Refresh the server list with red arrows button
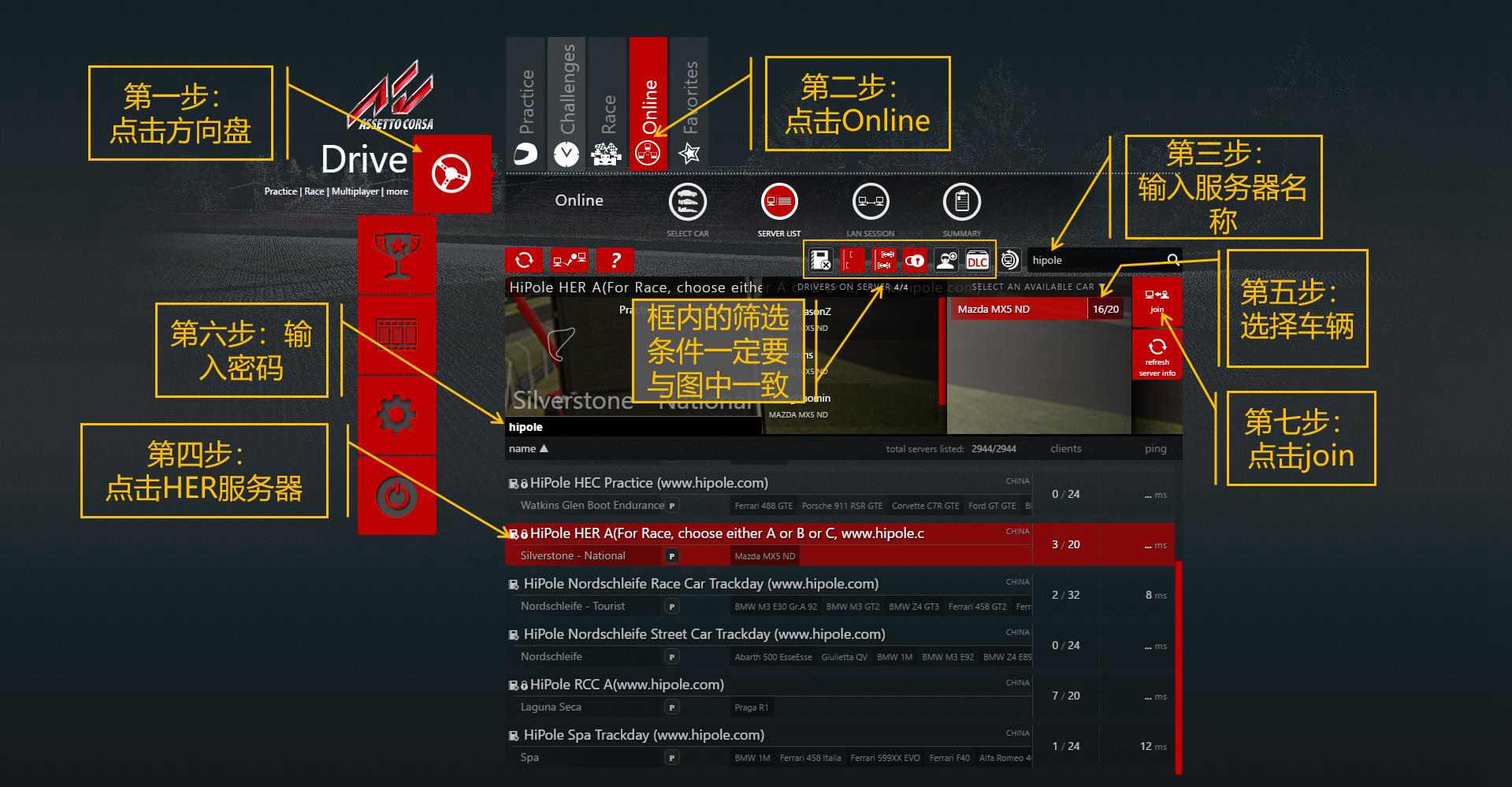Screen dimensions: 1512x787 tap(524, 260)
